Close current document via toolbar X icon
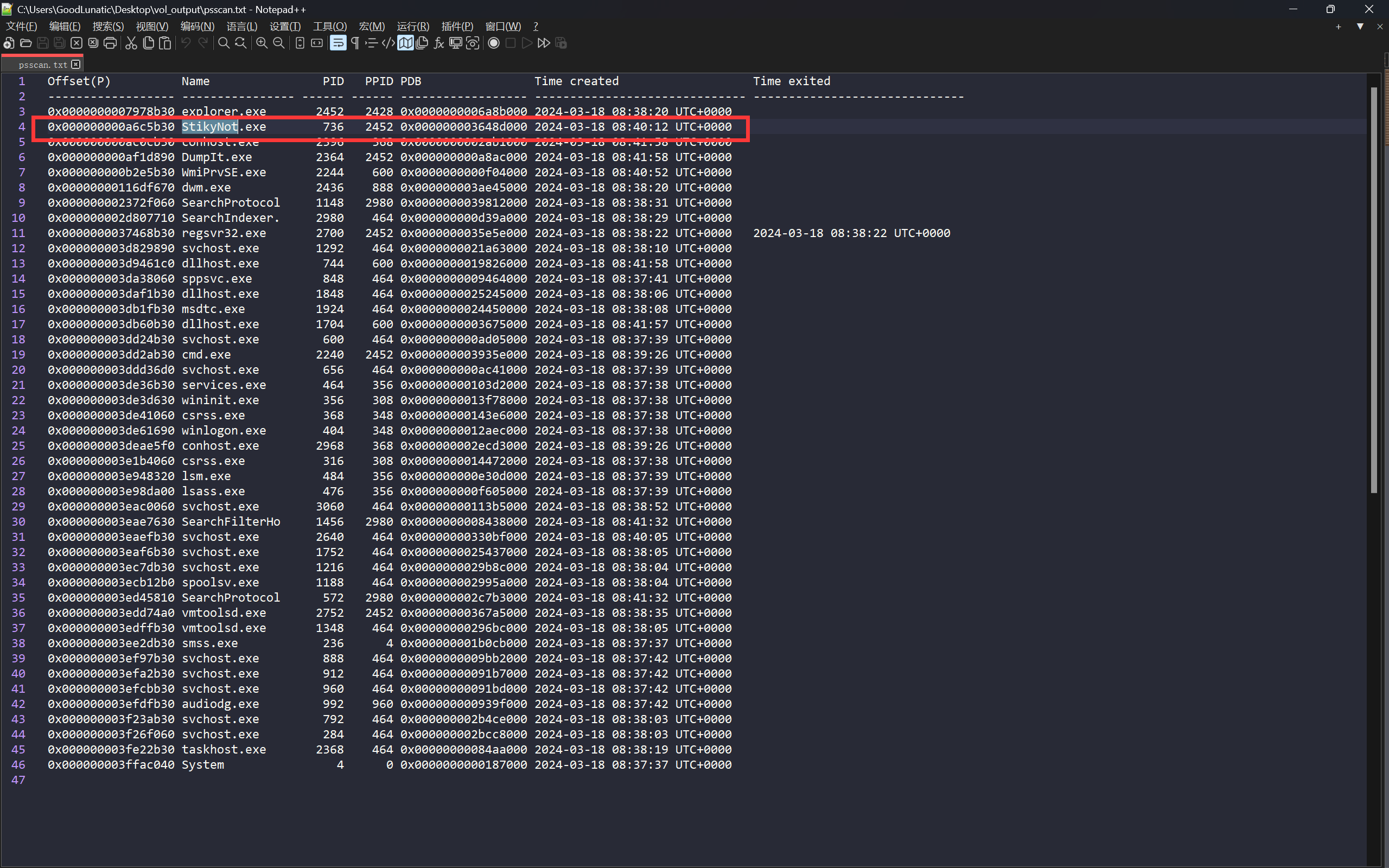The width and height of the screenshot is (1389, 868). click(77, 43)
